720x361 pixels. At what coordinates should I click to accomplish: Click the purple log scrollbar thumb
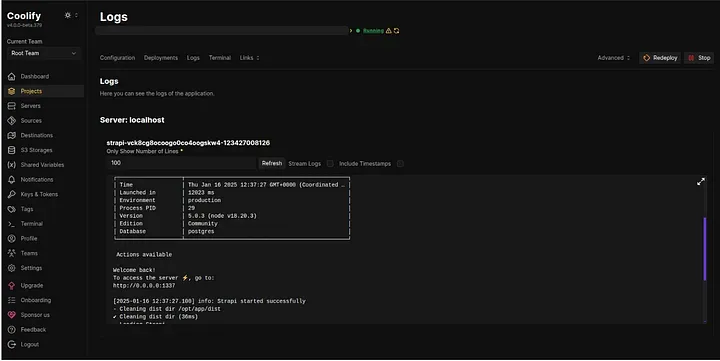(705, 249)
